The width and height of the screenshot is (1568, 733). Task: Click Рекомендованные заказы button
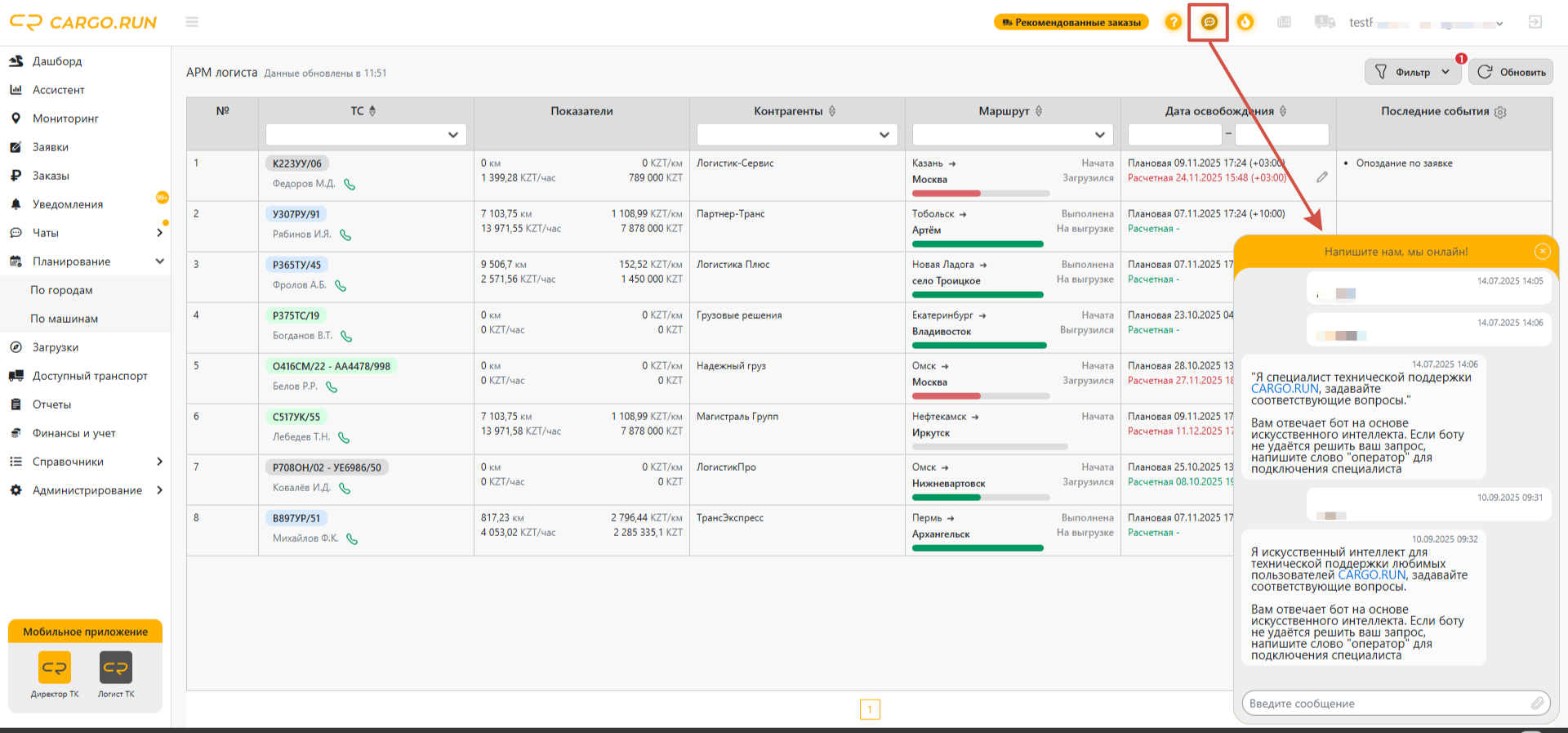point(1071,22)
